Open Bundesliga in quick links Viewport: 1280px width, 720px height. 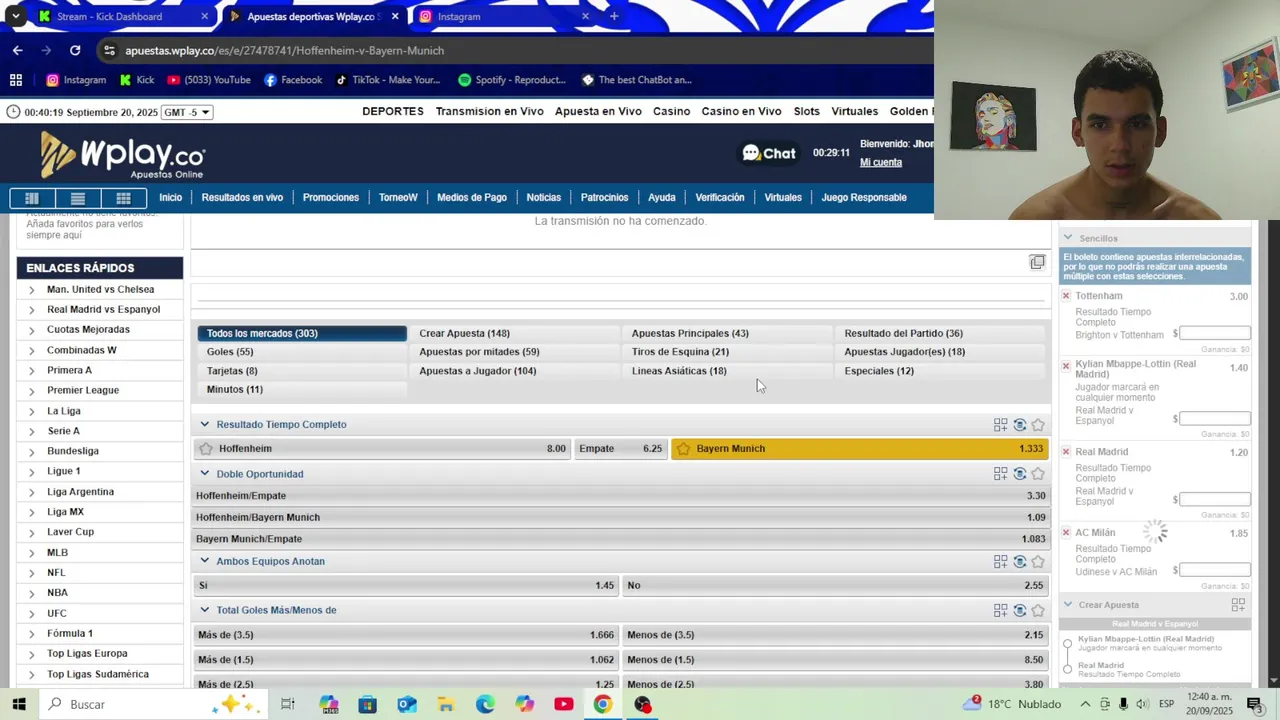[73, 451]
